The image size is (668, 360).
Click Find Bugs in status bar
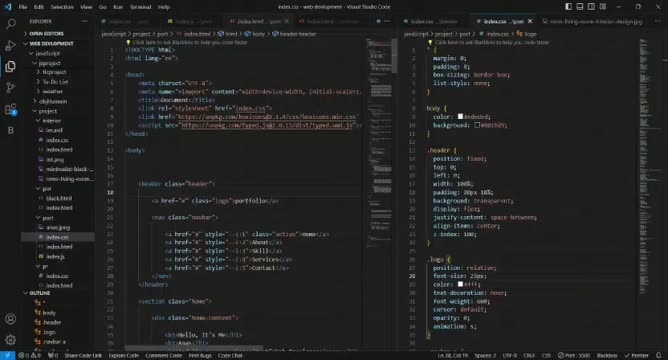tap(200, 355)
